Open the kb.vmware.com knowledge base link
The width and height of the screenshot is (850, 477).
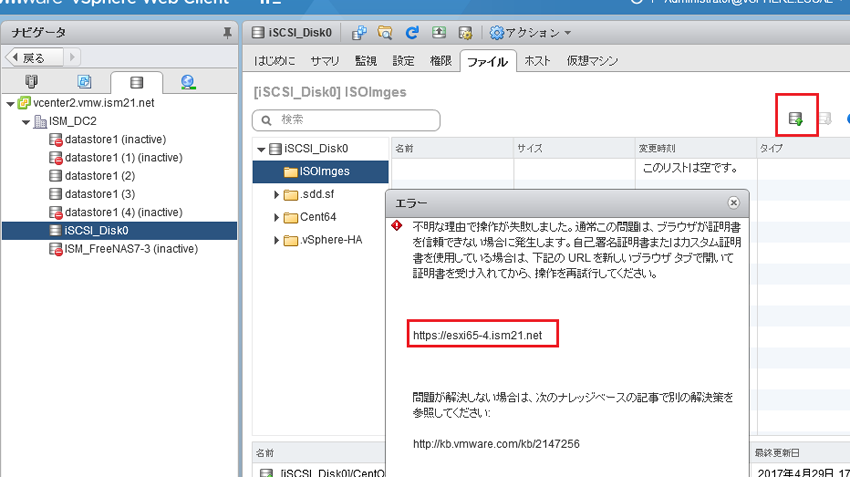coord(496,443)
